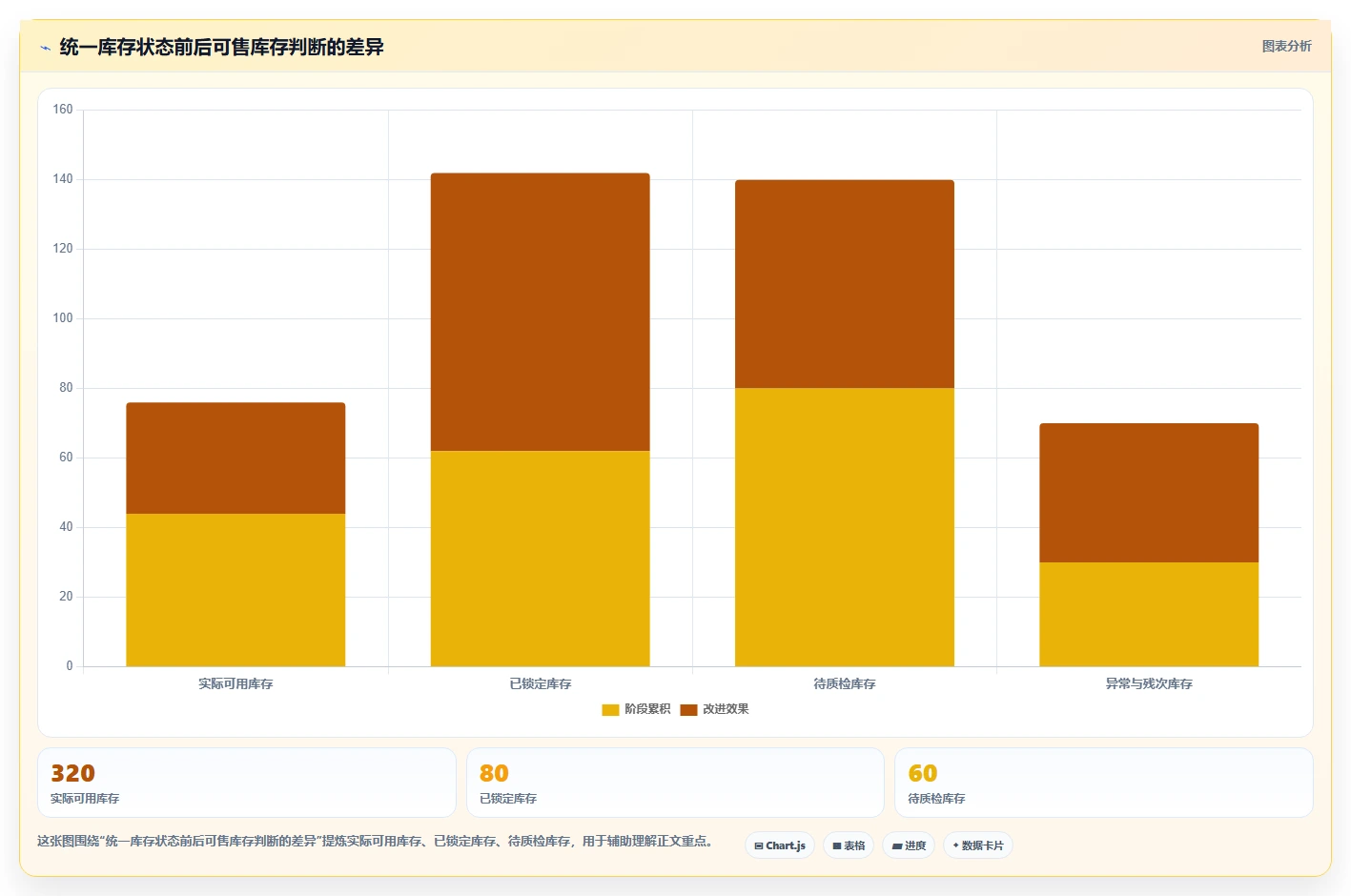Click the 异常与残次库存 x-axis label
The height and width of the screenshot is (896, 1351).
click(1149, 683)
